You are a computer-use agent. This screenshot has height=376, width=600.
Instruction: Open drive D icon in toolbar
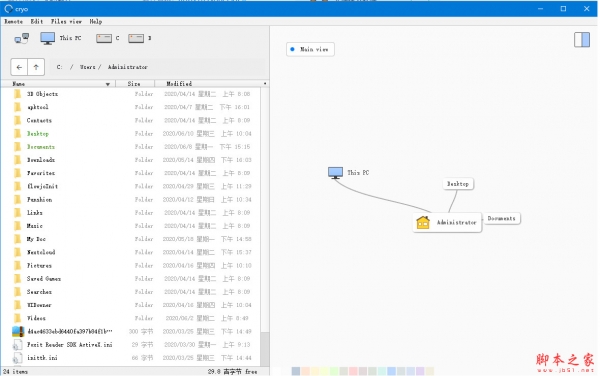pos(136,38)
